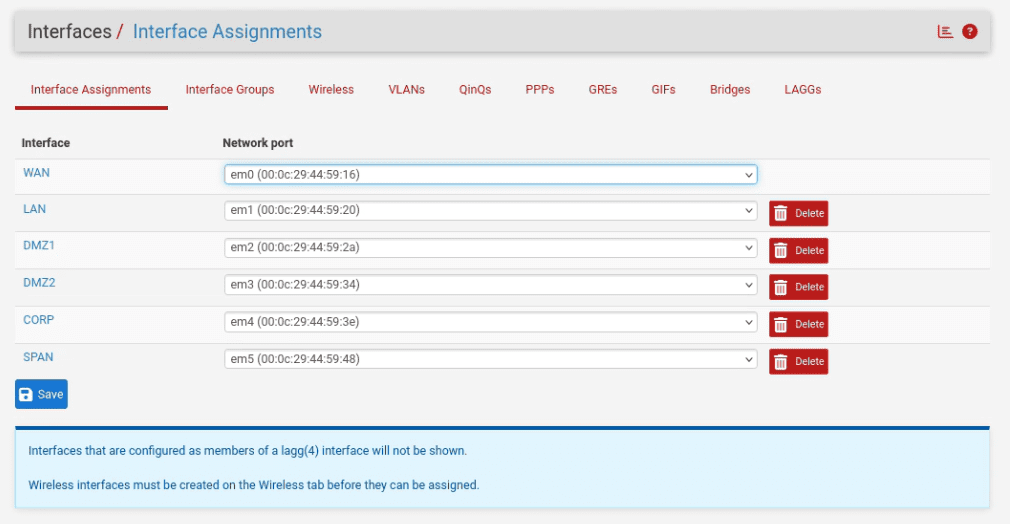Image resolution: width=1010 pixels, height=524 pixels.
Task: Switch to the GIFs tab
Action: tap(663, 90)
